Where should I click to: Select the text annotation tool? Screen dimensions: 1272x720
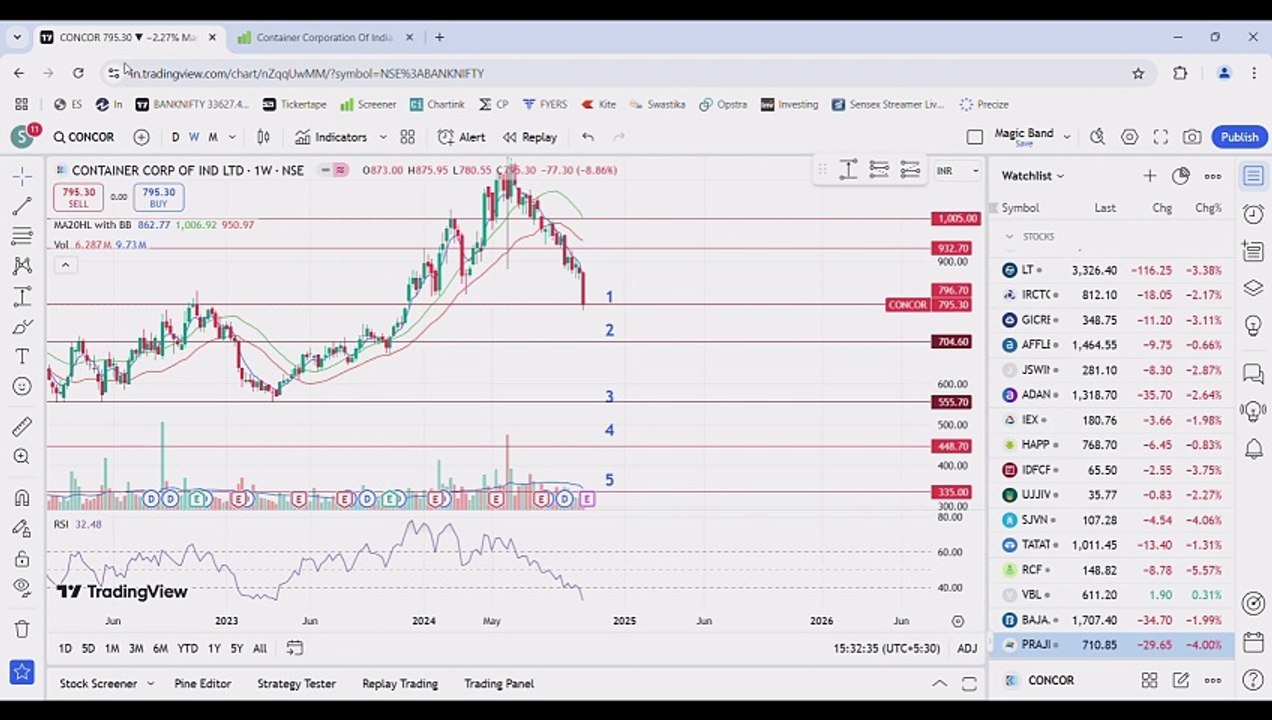click(x=22, y=356)
